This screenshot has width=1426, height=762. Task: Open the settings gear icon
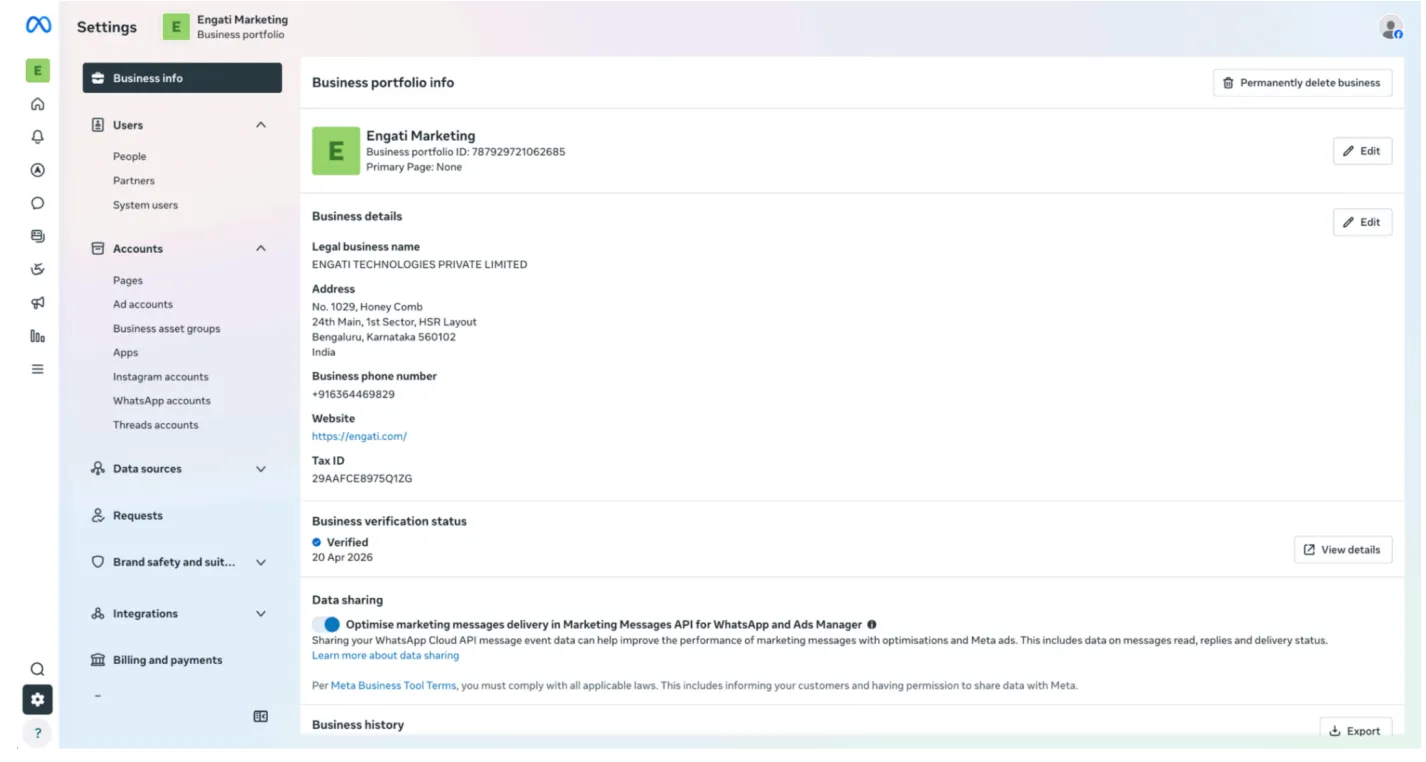click(x=37, y=700)
